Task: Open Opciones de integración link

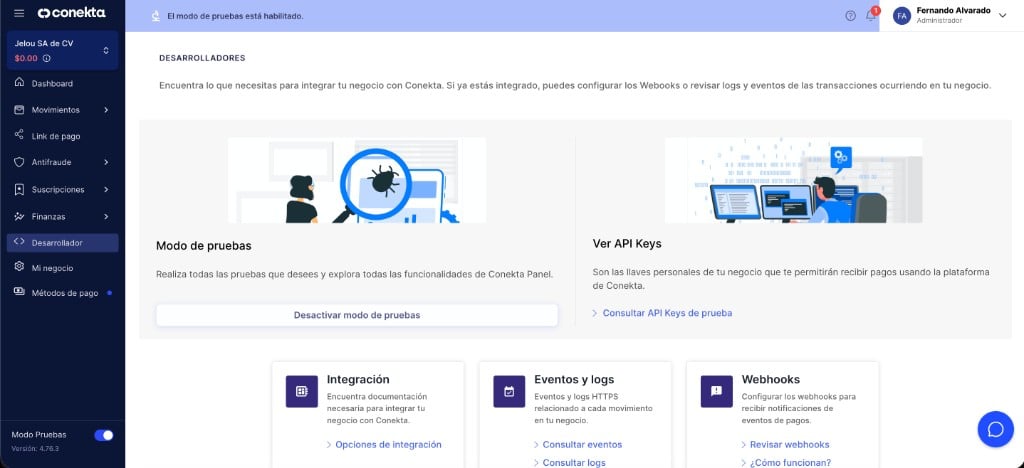Action: (x=388, y=445)
